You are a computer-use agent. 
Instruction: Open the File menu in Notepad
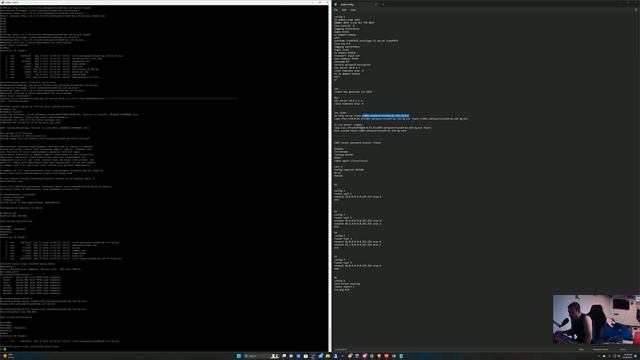336,10
